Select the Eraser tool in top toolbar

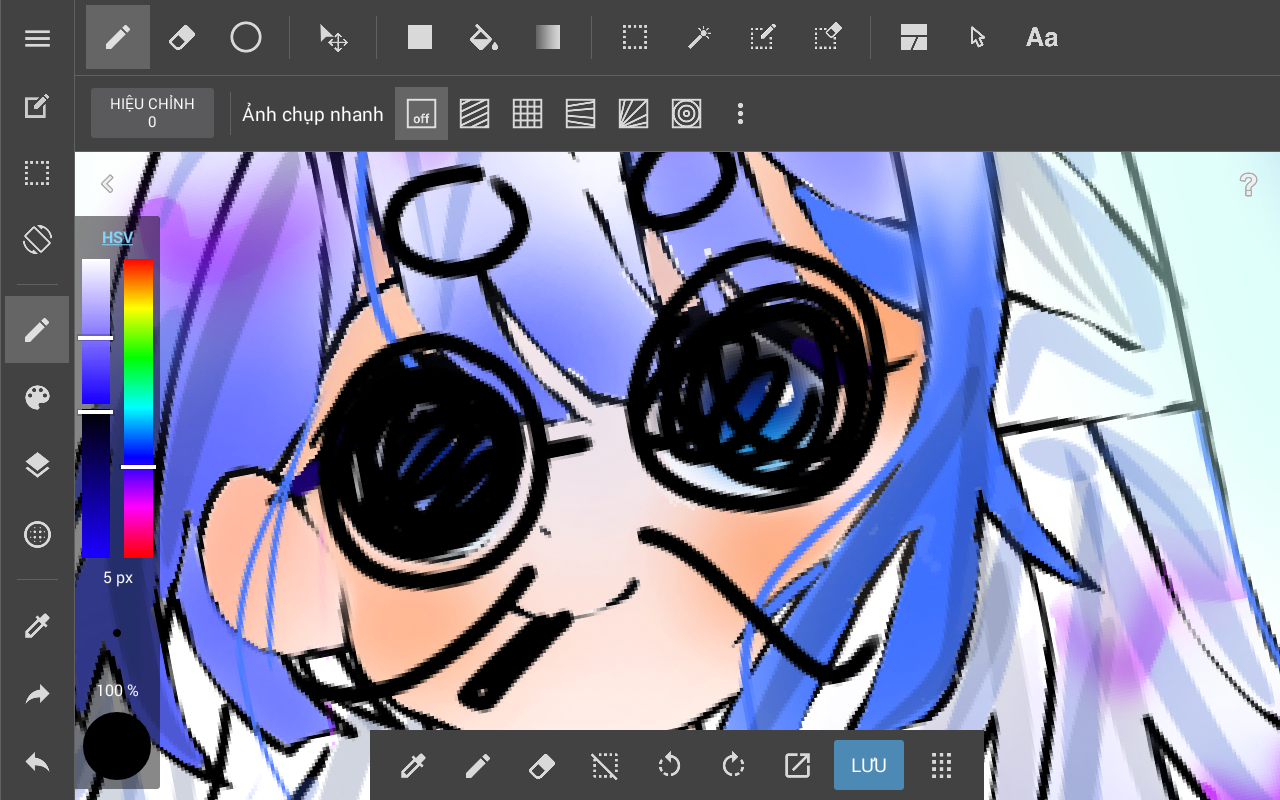pos(181,38)
